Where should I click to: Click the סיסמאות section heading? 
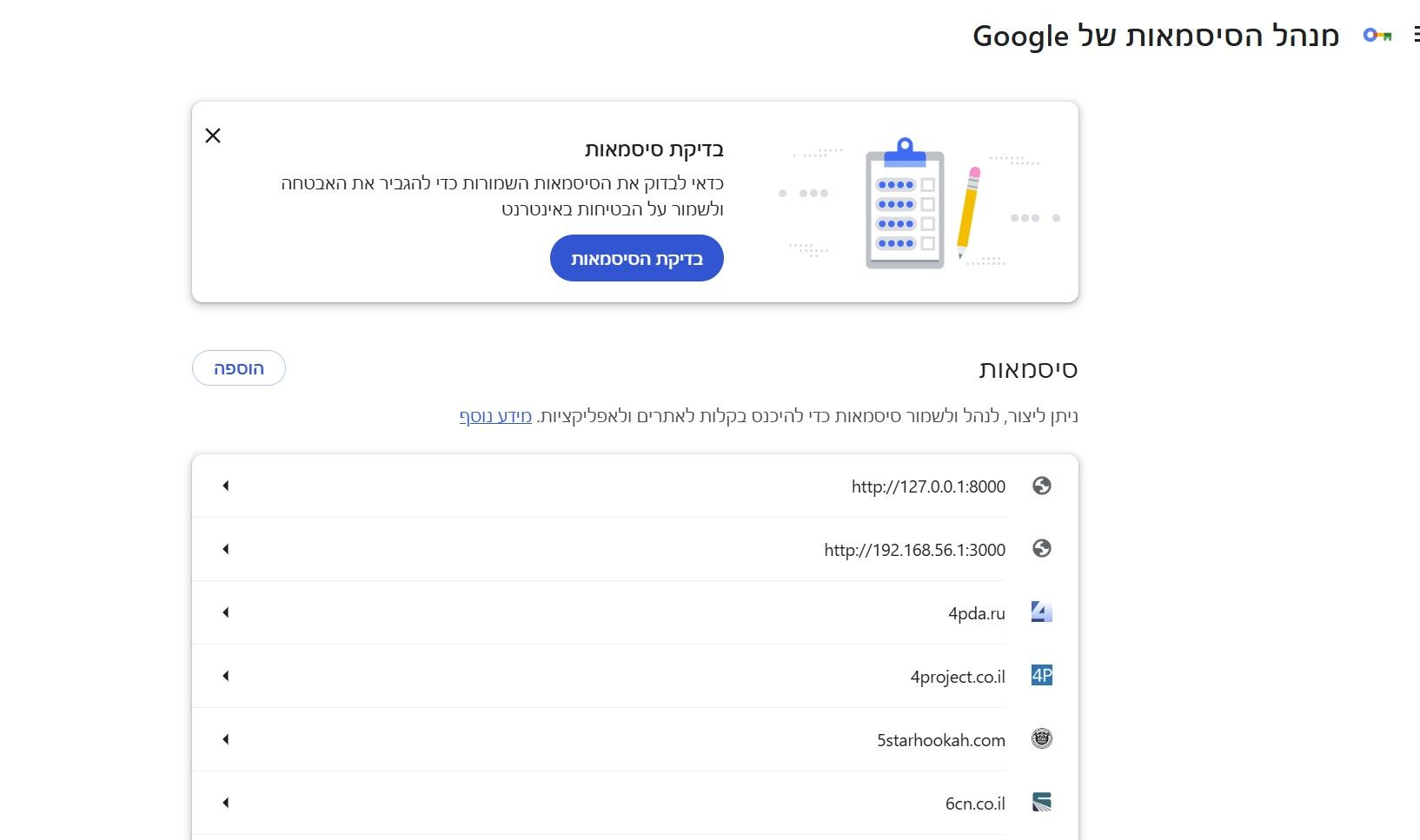(1028, 370)
